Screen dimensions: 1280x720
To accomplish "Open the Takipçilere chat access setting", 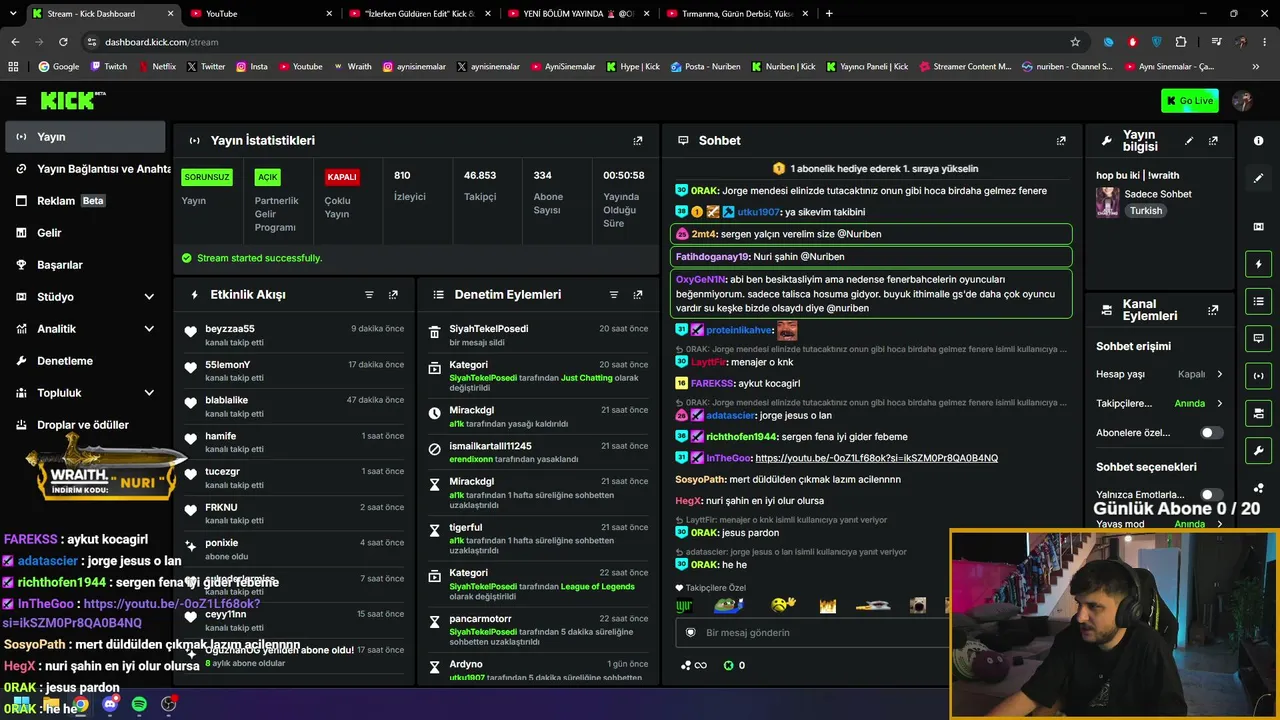I will click(x=1160, y=404).
